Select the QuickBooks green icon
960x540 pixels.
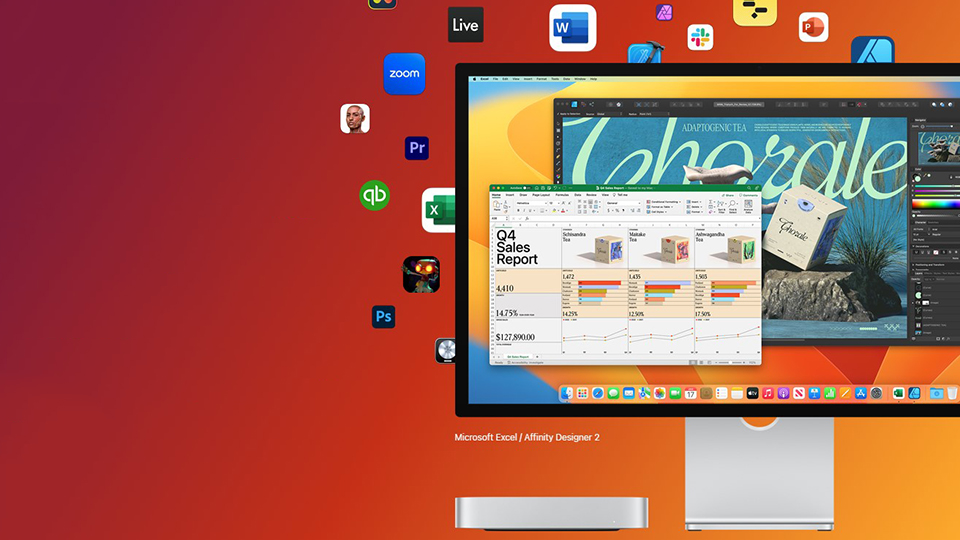tap(374, 195)
